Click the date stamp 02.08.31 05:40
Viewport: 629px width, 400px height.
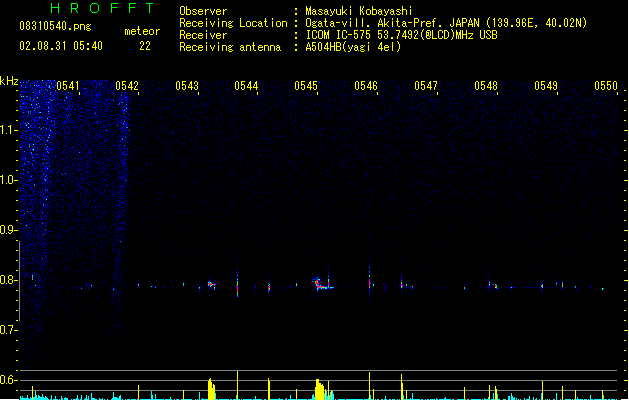tap(61, 46)
